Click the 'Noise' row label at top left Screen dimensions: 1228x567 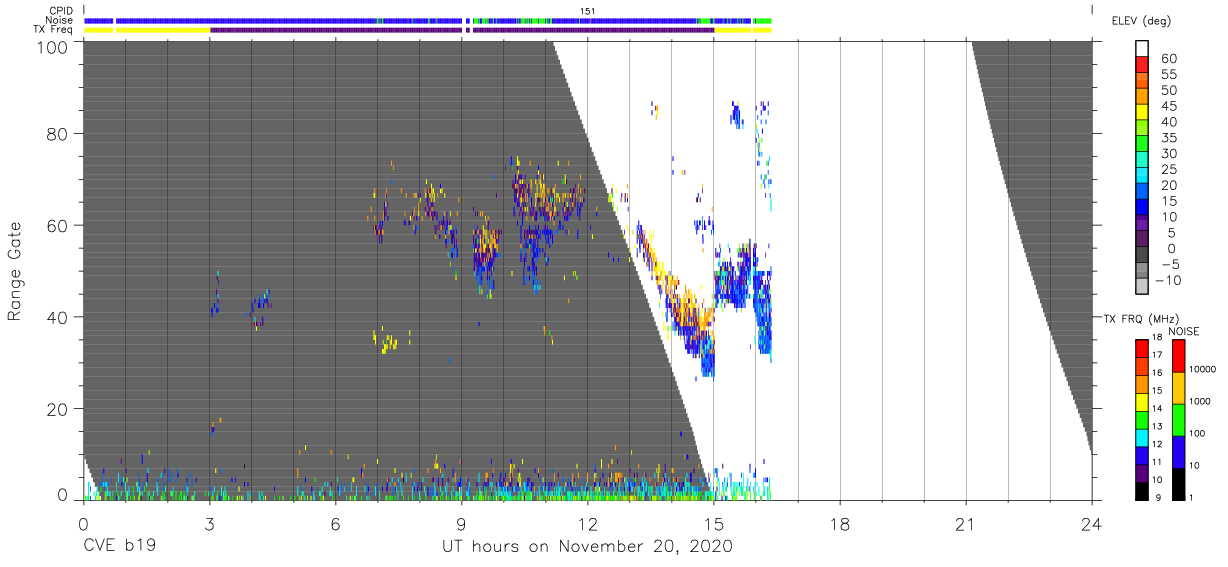pyautogui.click(x=61, y=20)
